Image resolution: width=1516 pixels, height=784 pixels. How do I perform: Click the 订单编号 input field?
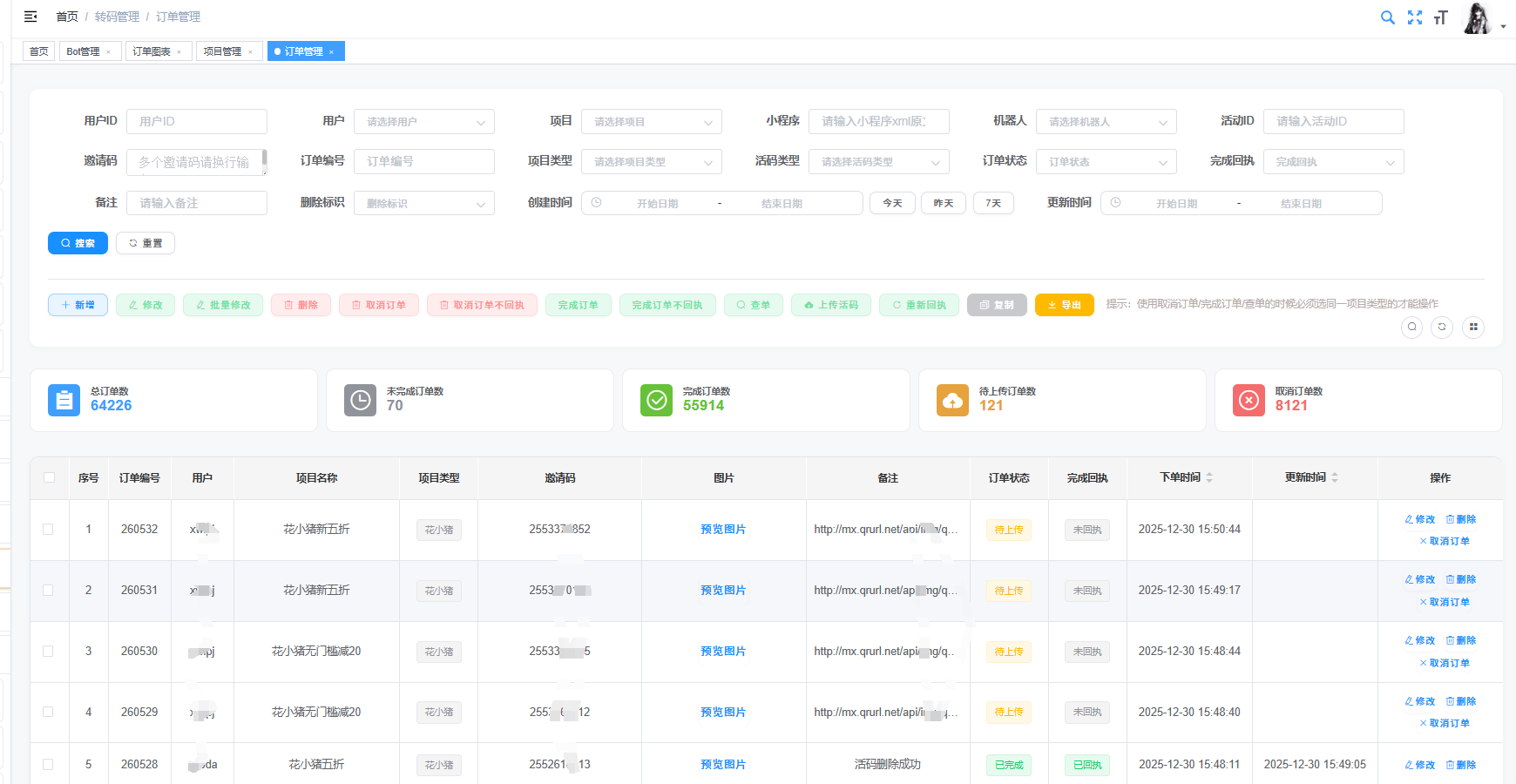[x=423, y=162]
